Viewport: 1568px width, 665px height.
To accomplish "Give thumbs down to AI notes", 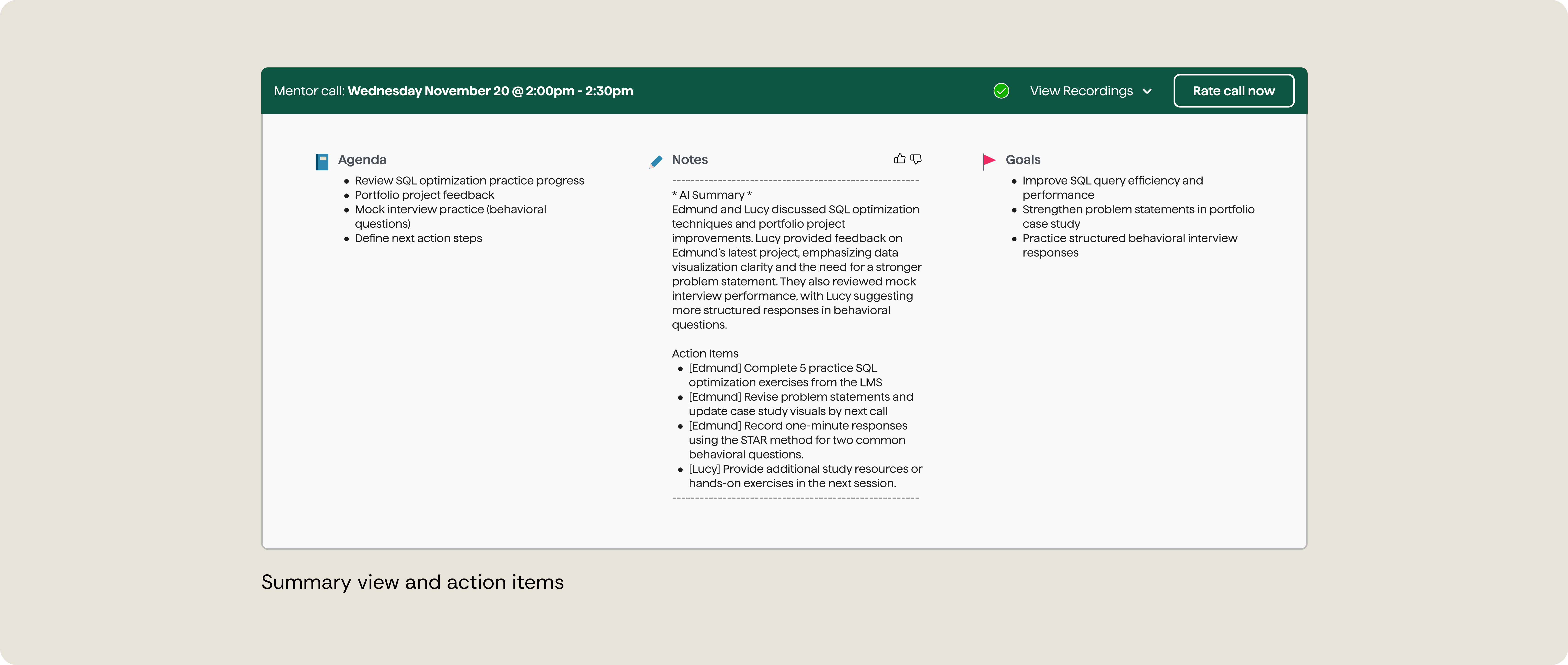I will point(916,159).
